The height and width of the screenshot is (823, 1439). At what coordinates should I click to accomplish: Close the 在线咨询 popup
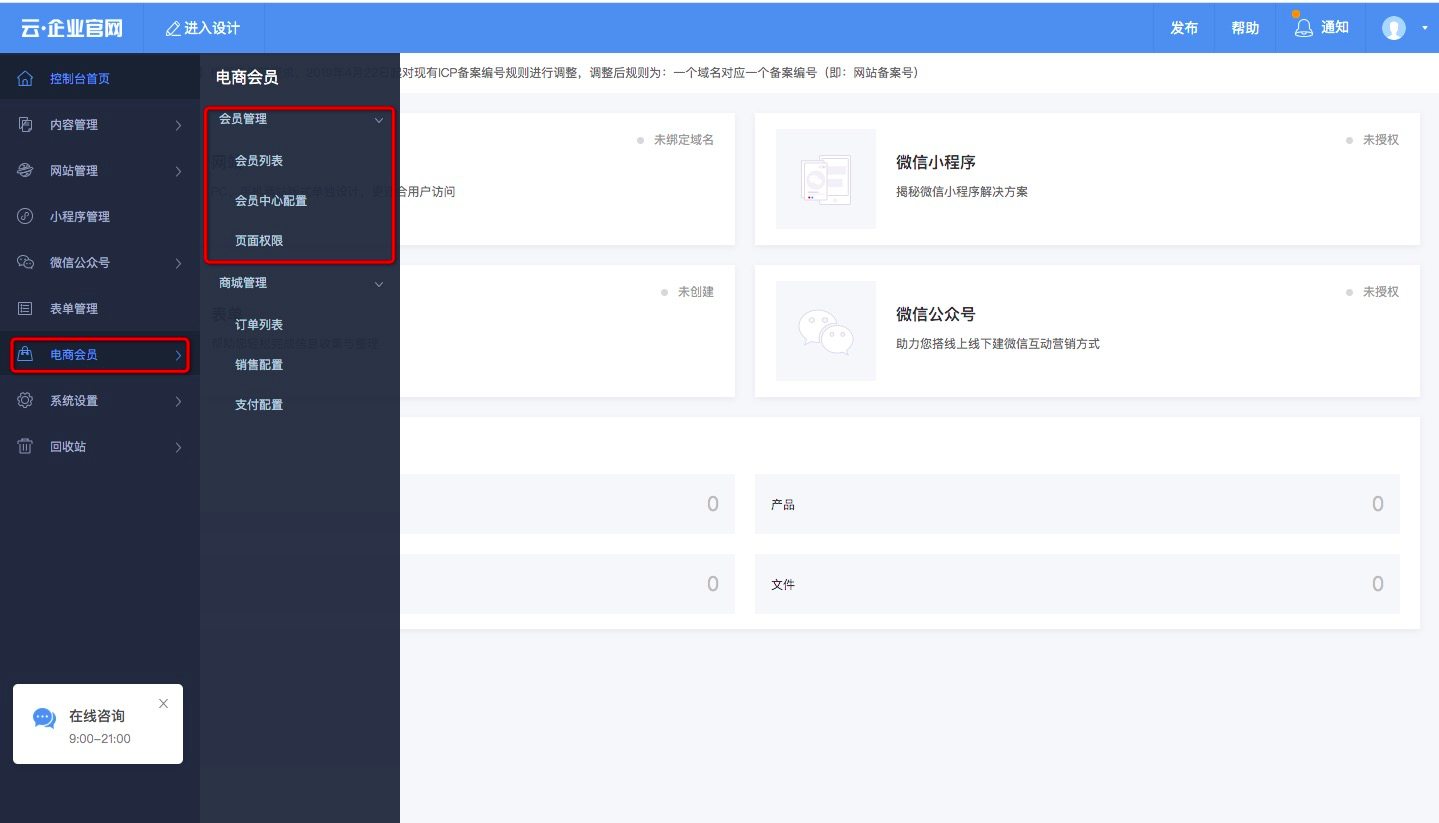coord(164,704)
